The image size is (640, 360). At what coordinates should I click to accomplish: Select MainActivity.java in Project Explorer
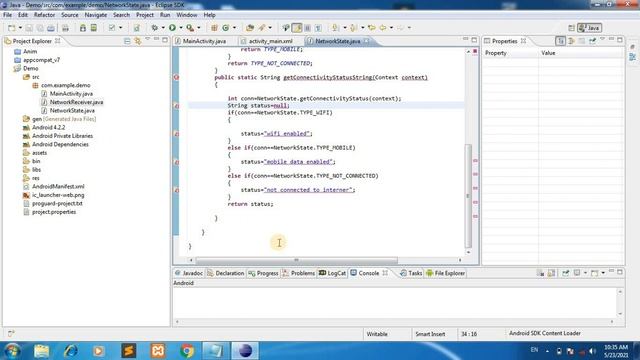pyautogui.click(x=71, y=93)
